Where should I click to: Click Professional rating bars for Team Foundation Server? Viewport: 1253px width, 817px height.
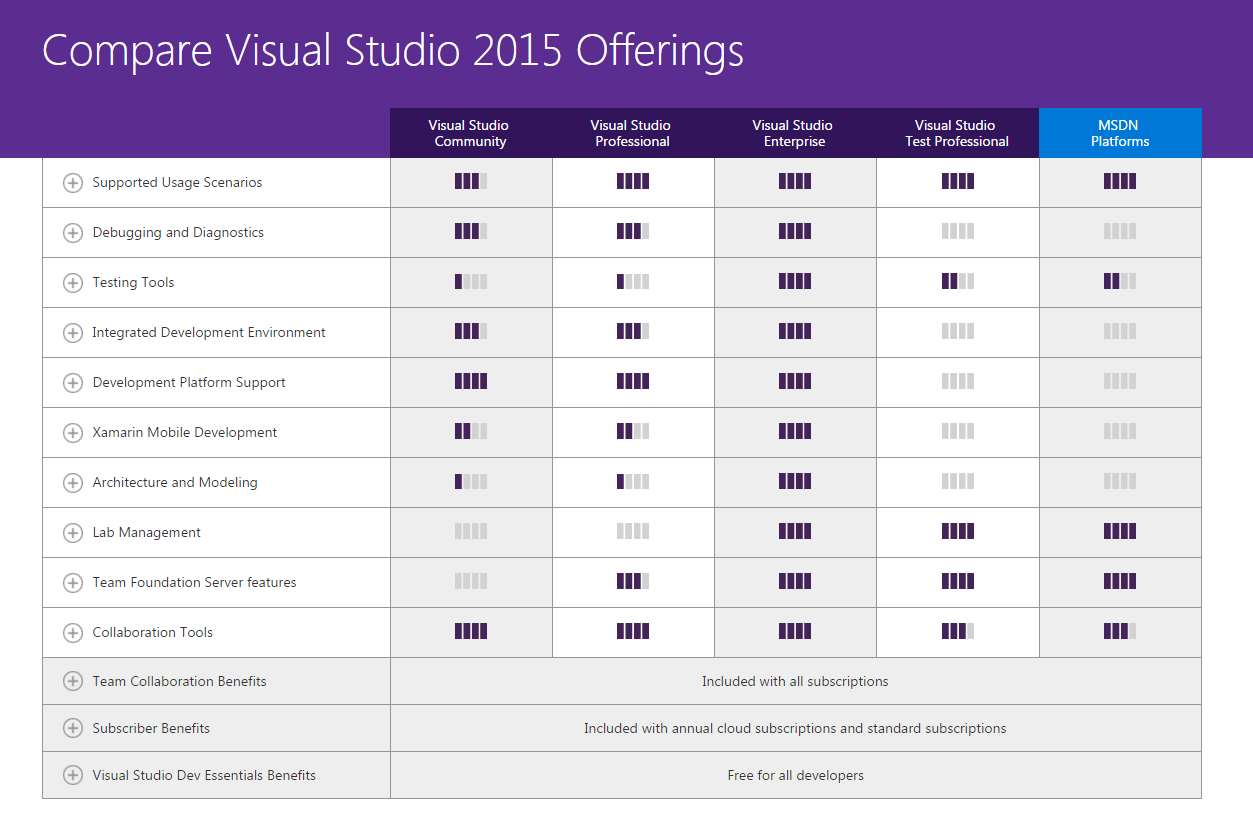[x=633, y=582]
